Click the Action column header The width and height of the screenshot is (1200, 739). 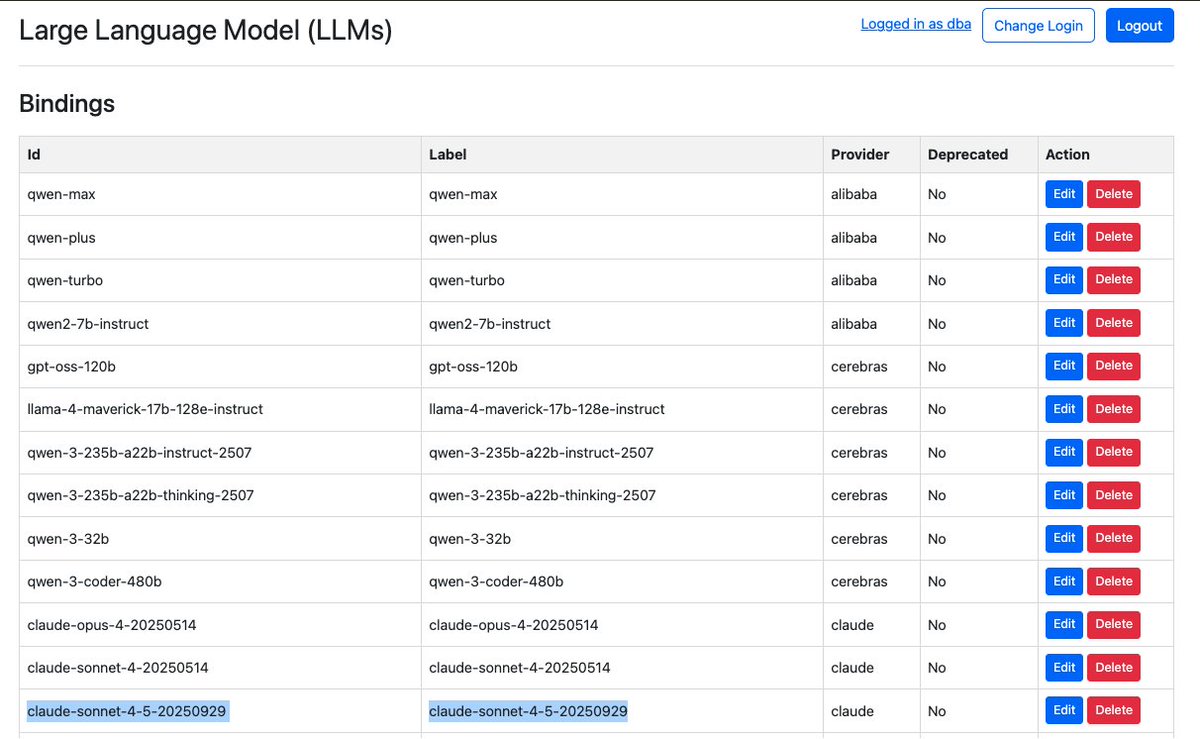click(1105, 155)
